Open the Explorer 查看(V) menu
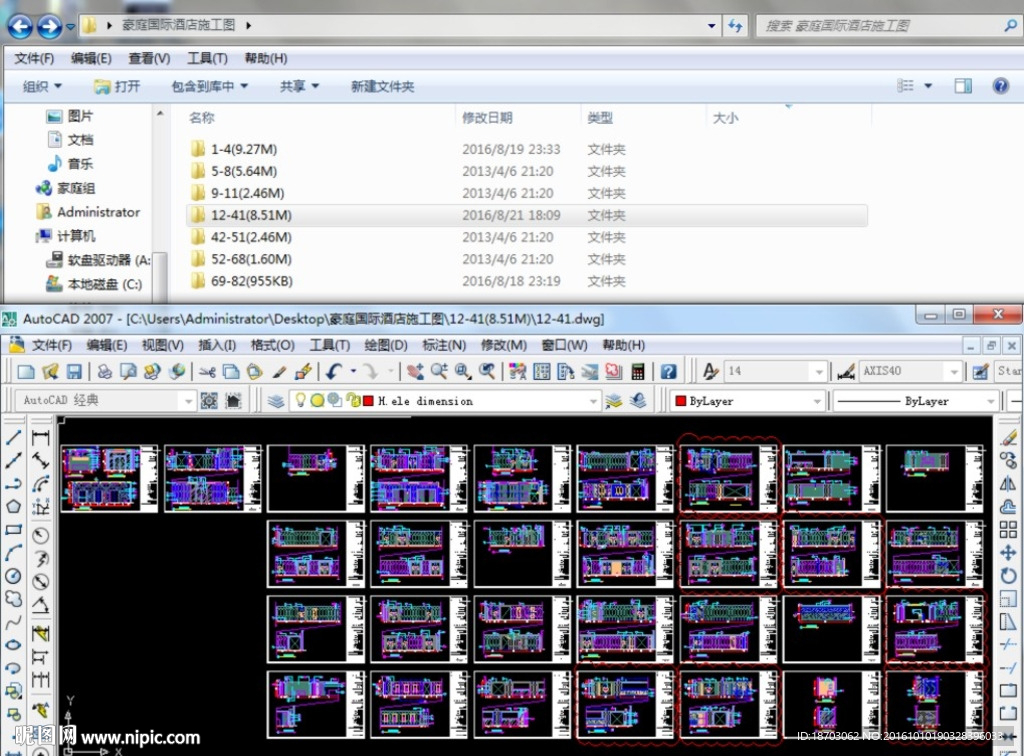The height and width of the screenshot is (756, 1024). [149, 59]
